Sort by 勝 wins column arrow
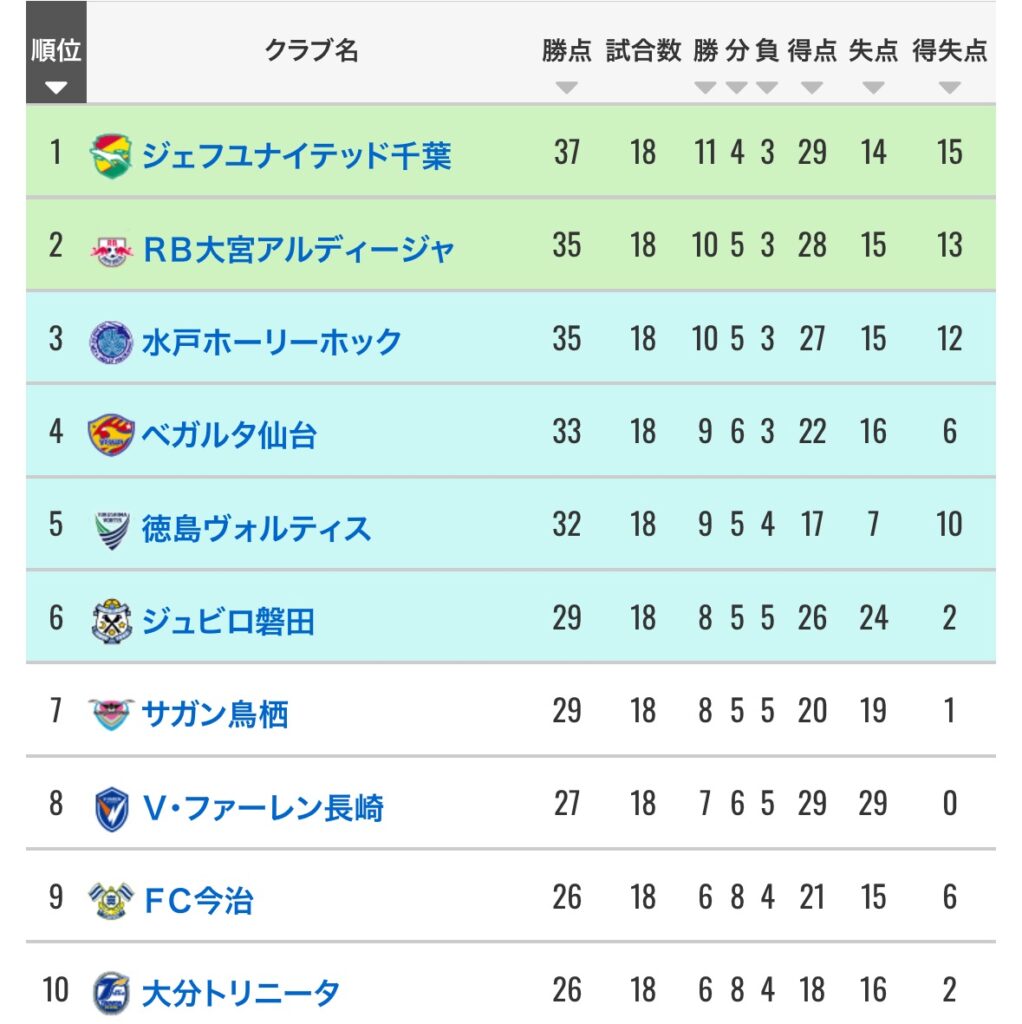 [x=705, y=88]
